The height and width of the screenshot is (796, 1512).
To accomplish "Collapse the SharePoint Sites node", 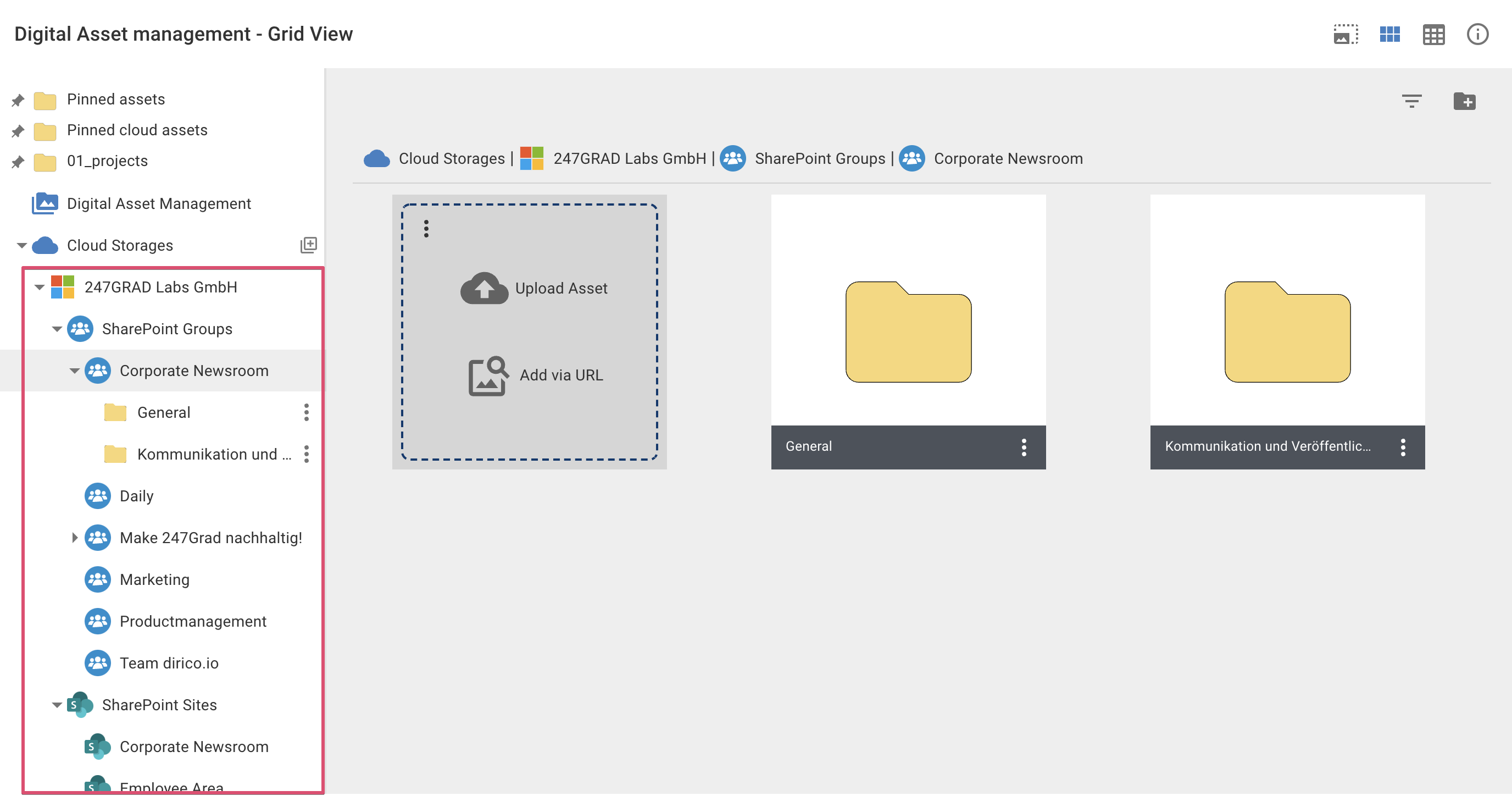I will (57, 704).
